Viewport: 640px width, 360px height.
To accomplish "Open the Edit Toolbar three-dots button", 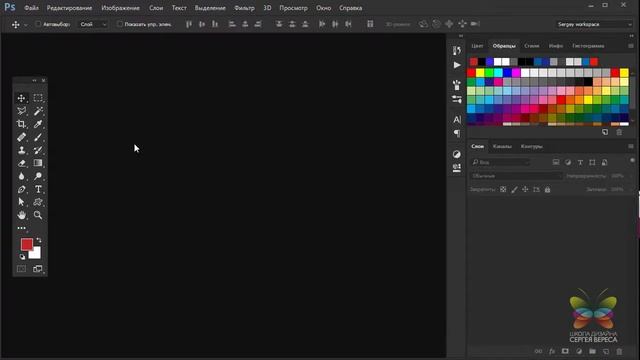I will pyautogui.click(x=21, y=228).
